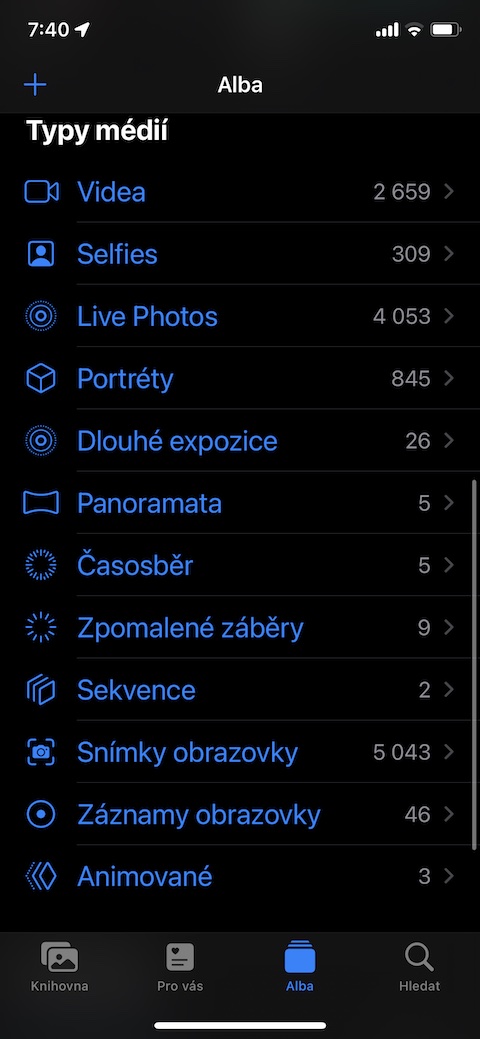The height and width of the screenshot is (1039, 480).
Task: Tap the Portréty cube icon
Action: pyautogui.click(x=41, y=378)
